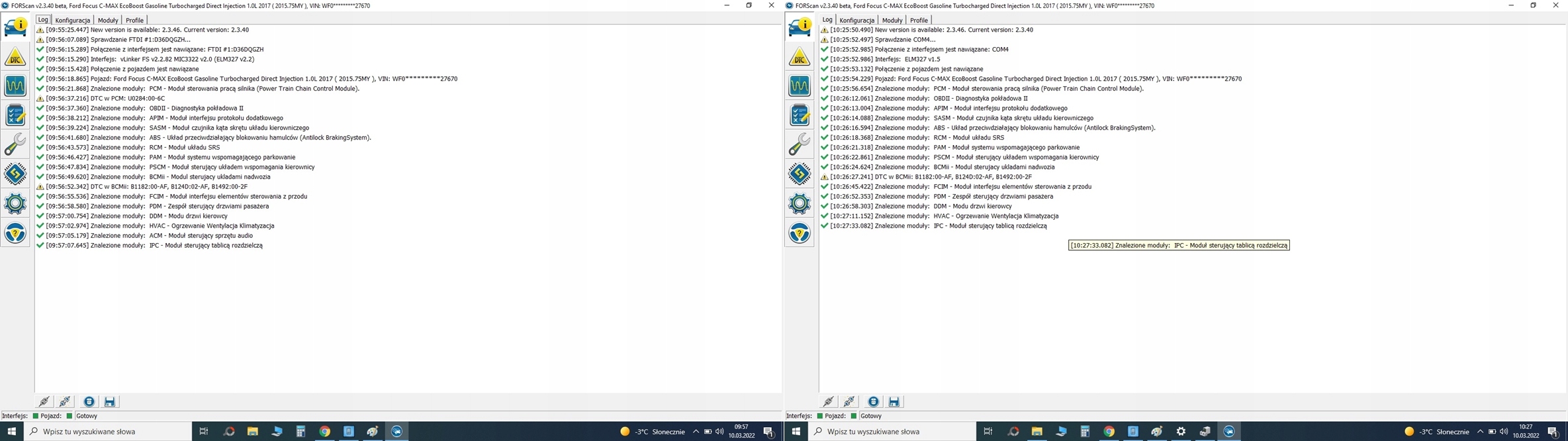The image size is (1568, 441).
Task: Open volume control on left taskbar tray
Action: [719, 431]
